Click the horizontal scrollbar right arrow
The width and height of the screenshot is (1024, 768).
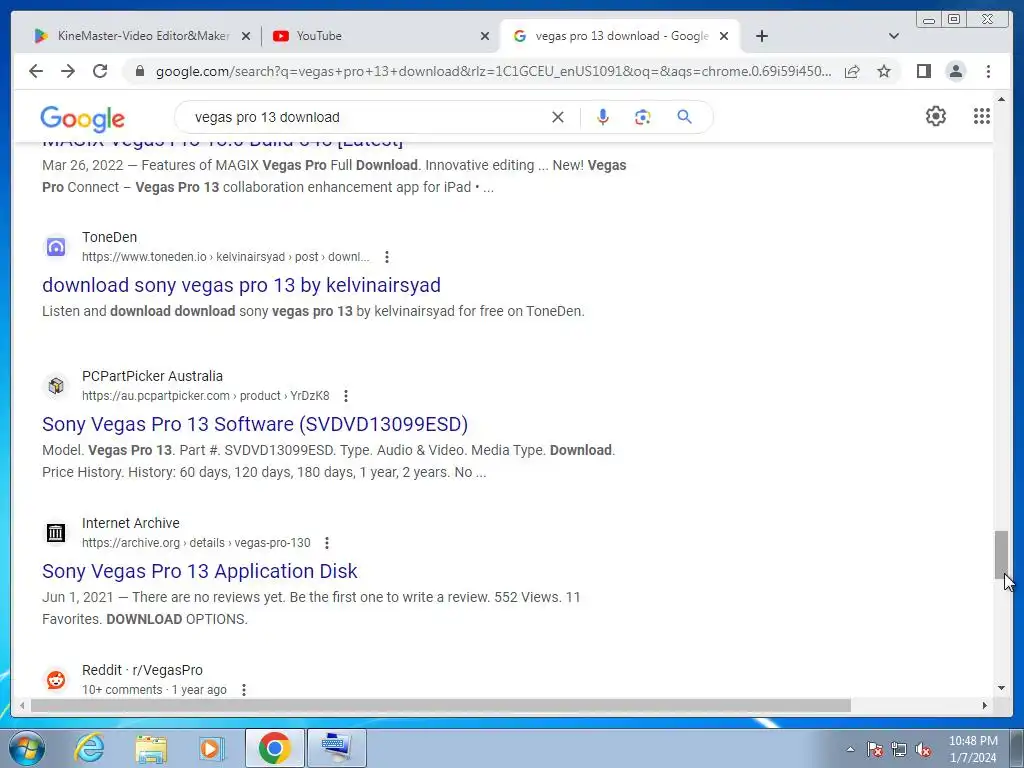coord(985,705)
